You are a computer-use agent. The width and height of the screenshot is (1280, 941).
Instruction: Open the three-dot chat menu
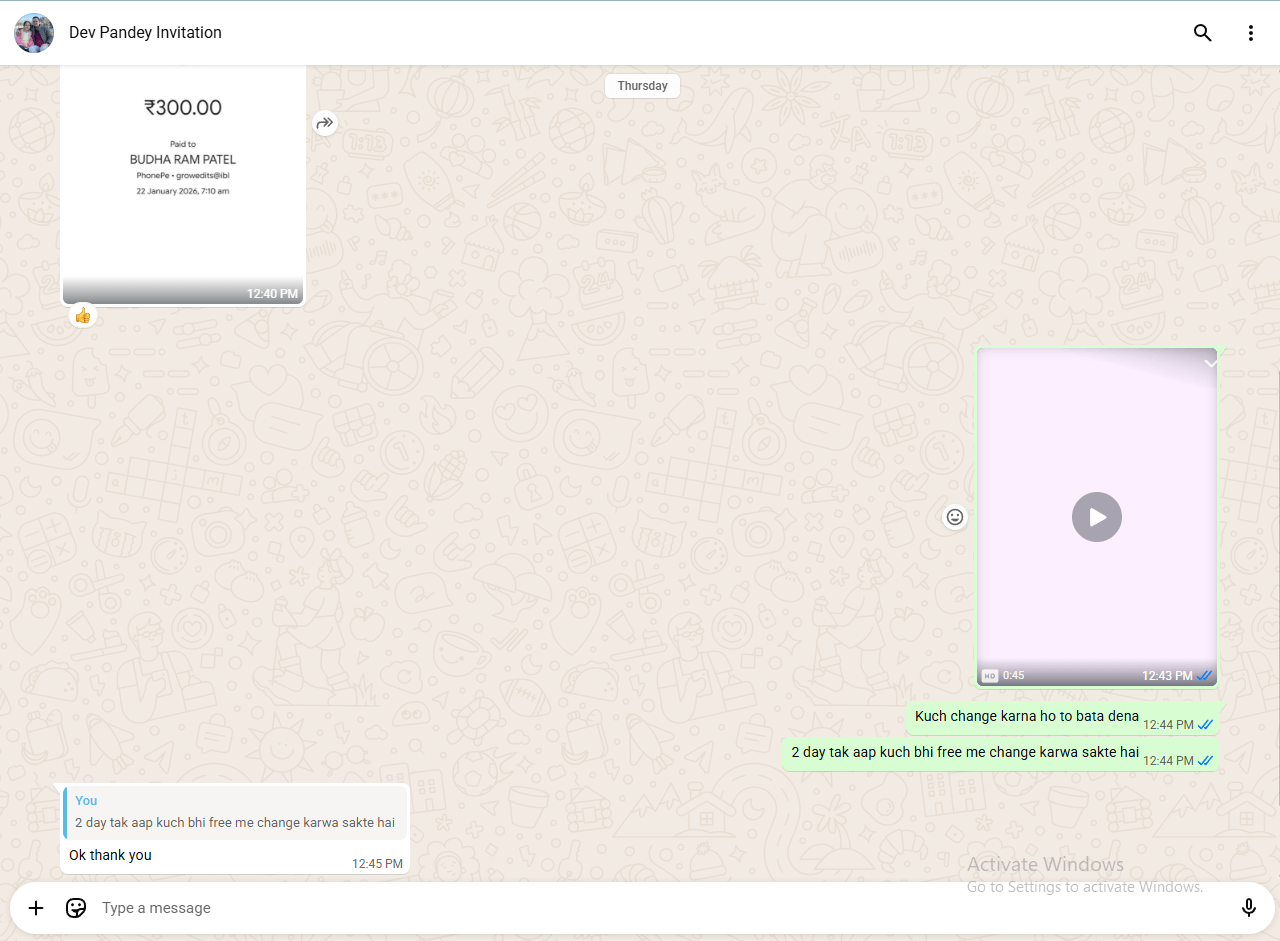(1250, 33)
